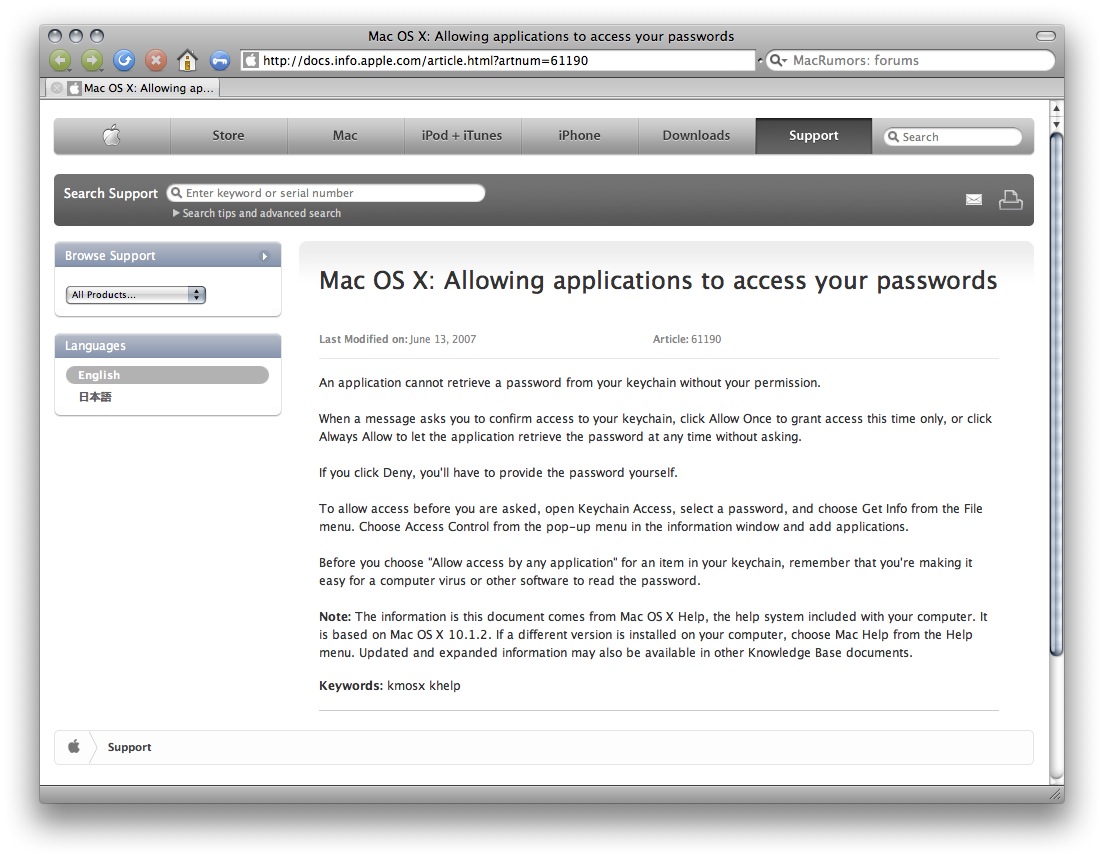Screen dimensions: 1104x858
Task: Open the Mac navigation tab
Action: click(345, 135)
